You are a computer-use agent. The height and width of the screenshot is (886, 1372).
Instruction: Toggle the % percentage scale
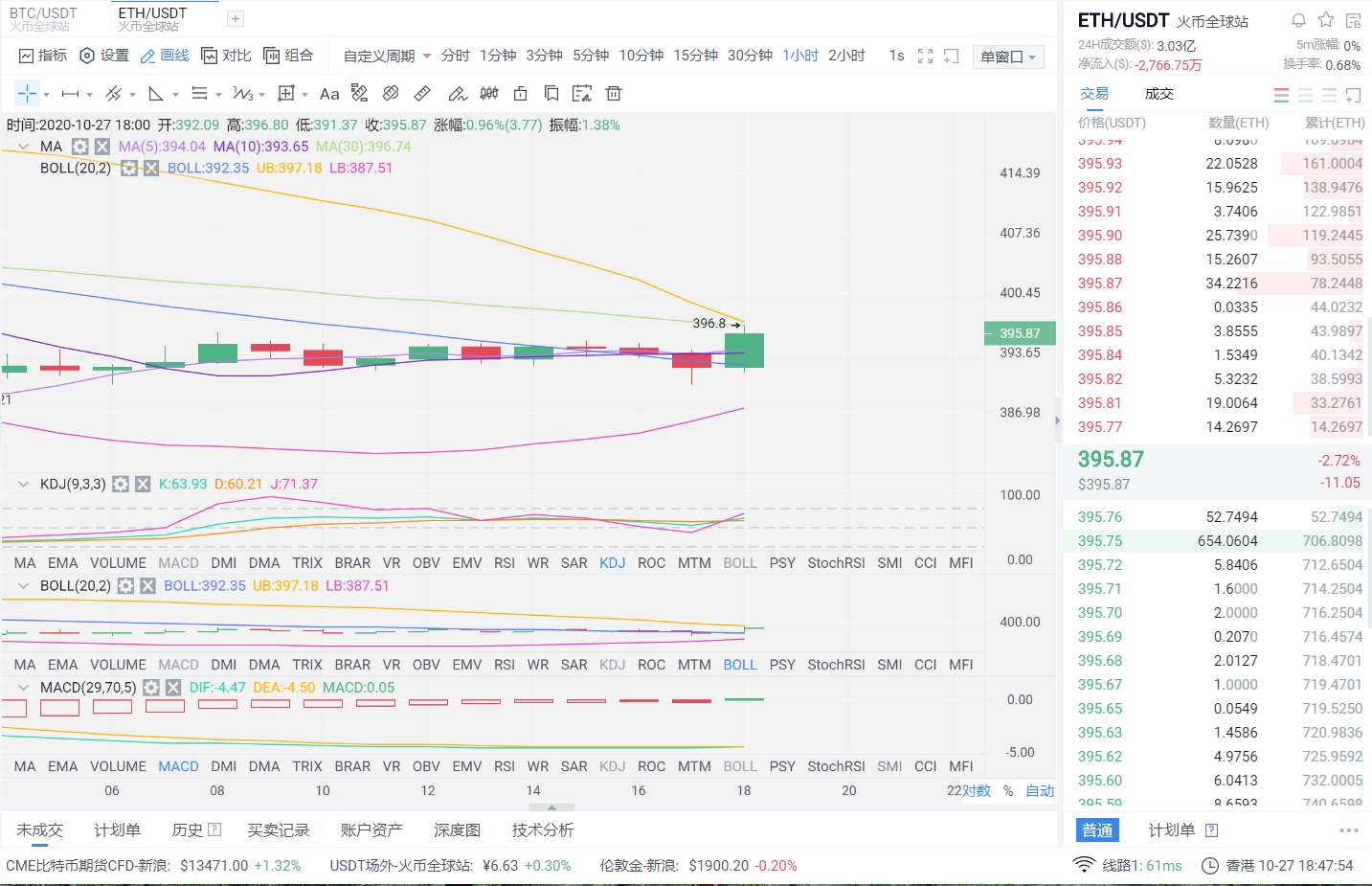(1008, 790)
